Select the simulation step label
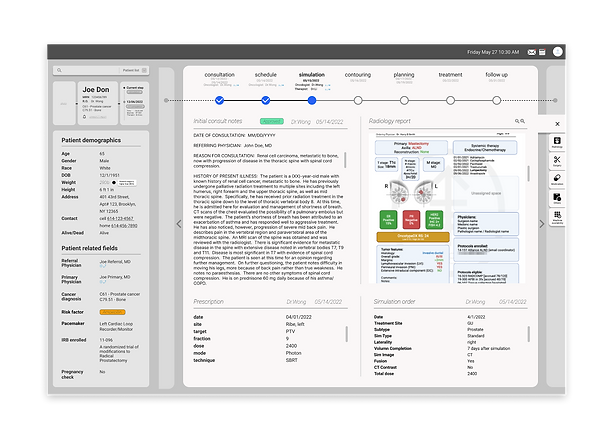Screen dimensions: 613x445 (x=312, y=75)
